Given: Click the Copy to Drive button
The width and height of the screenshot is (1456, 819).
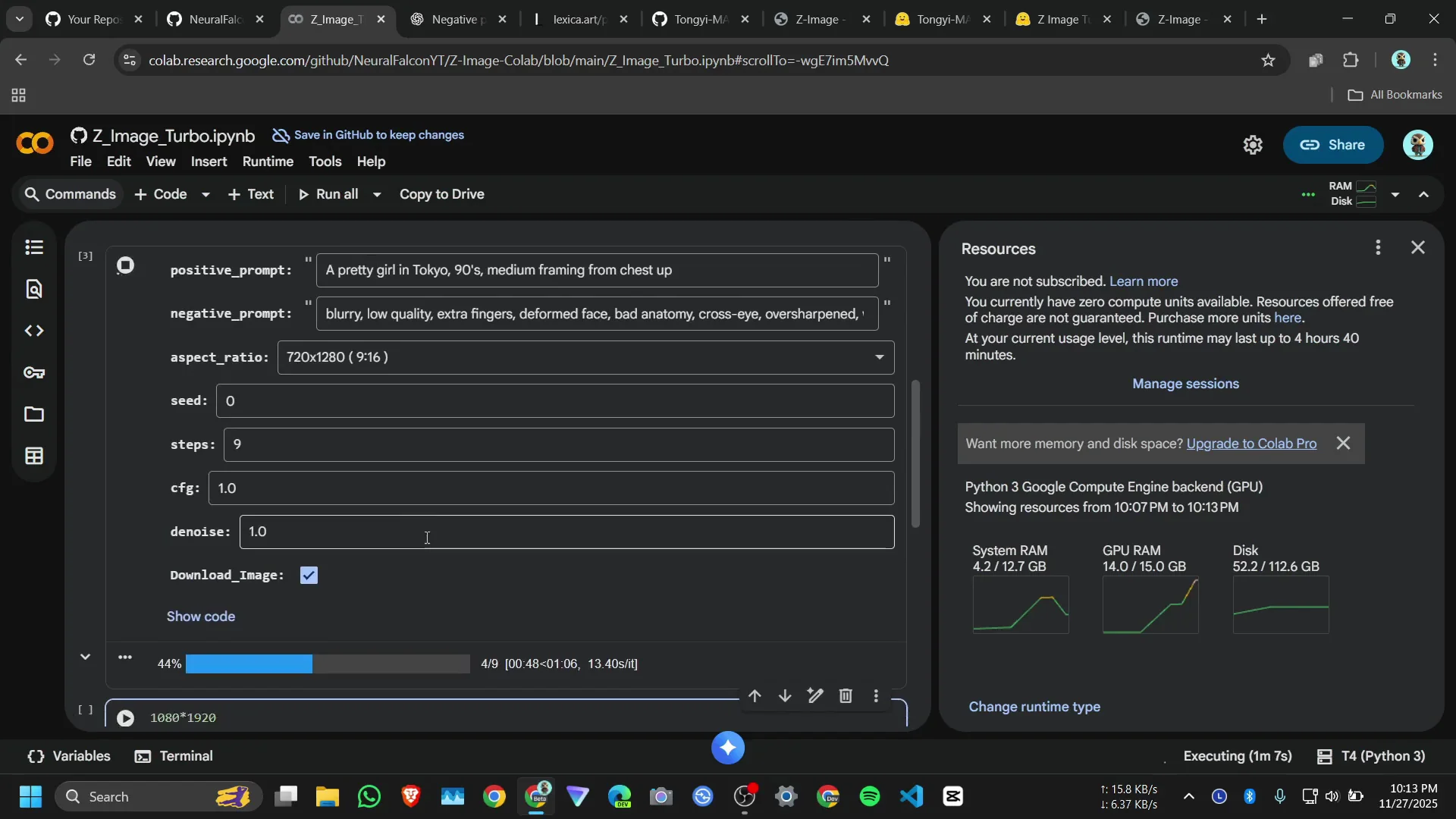Looking at the screenshot, I should click(x=441, y=194).
